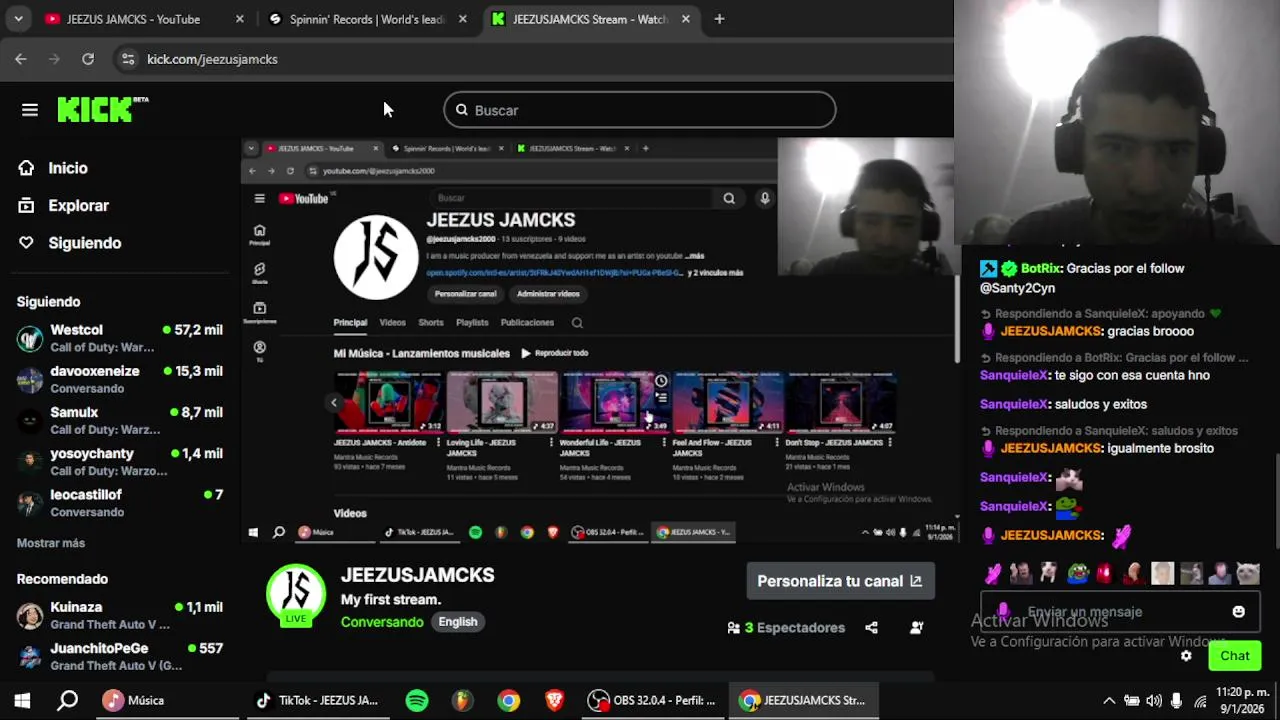The width and height of the screenshot is (1280, 720).
Task: Click the Personaliza tu canal button
Action: click(x=840, y=581)
